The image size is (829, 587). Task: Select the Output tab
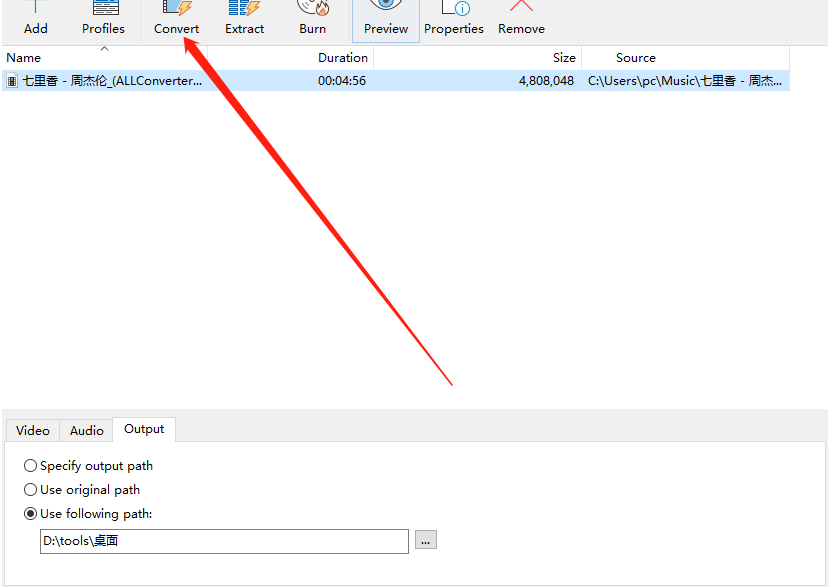[144, 429]
